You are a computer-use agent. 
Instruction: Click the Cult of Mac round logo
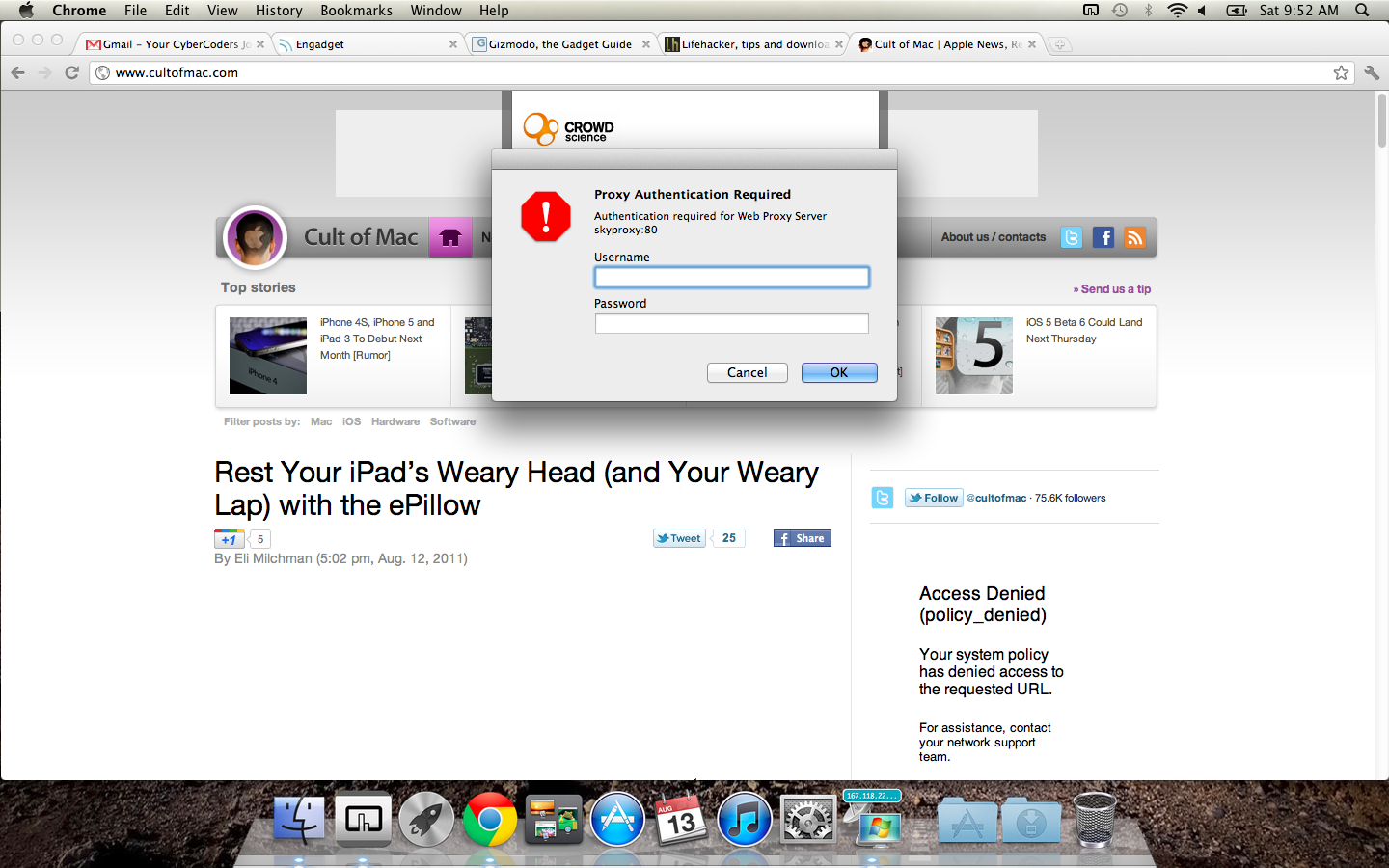(x=255, y=237)
